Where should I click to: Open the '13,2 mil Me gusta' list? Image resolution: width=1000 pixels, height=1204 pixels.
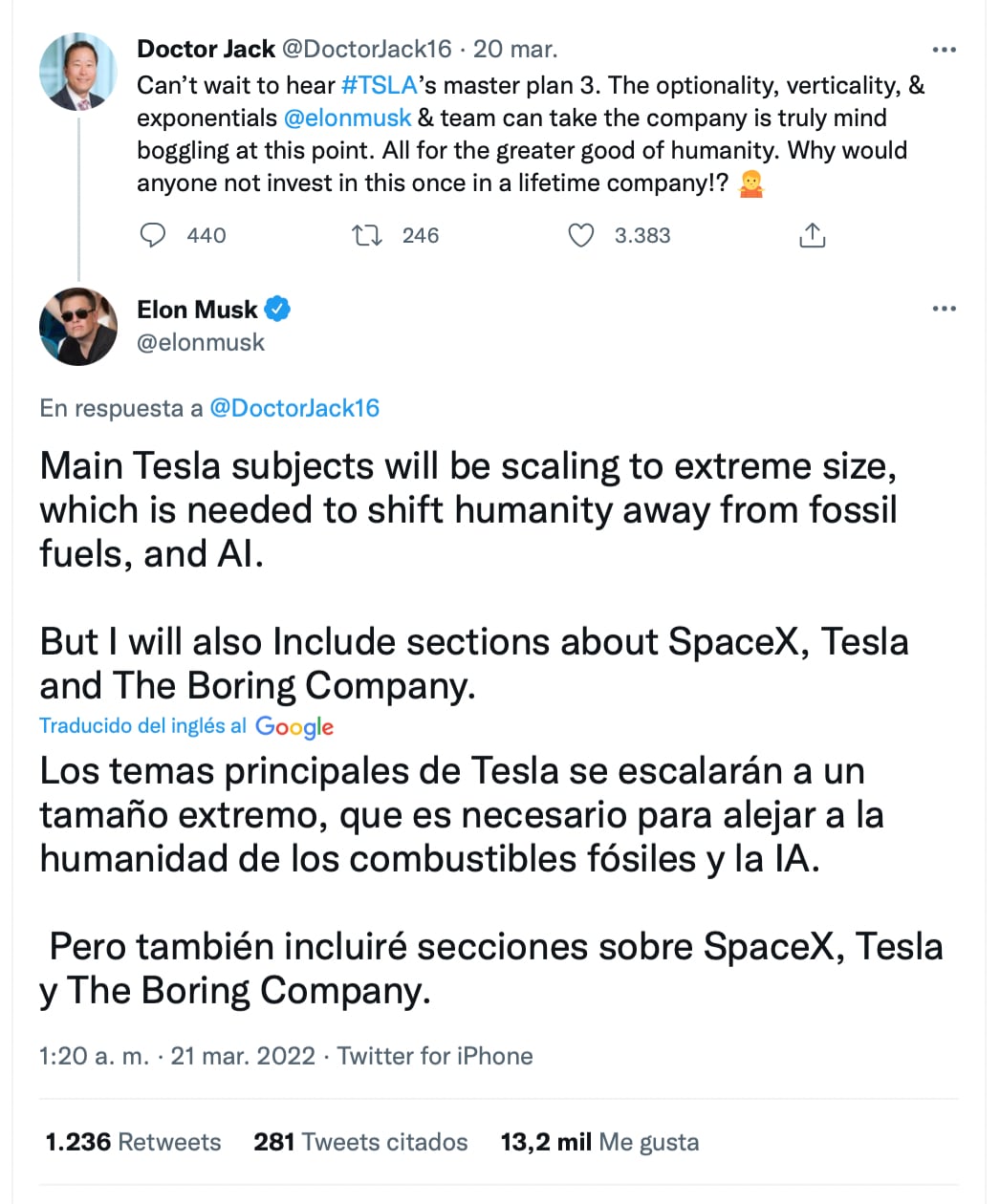coord(599,1142)
